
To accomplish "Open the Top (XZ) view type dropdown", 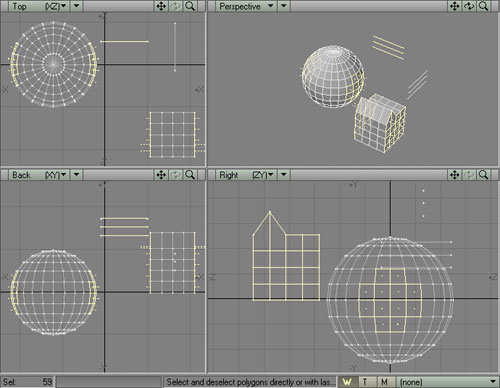I will click(x=39, y=6).
